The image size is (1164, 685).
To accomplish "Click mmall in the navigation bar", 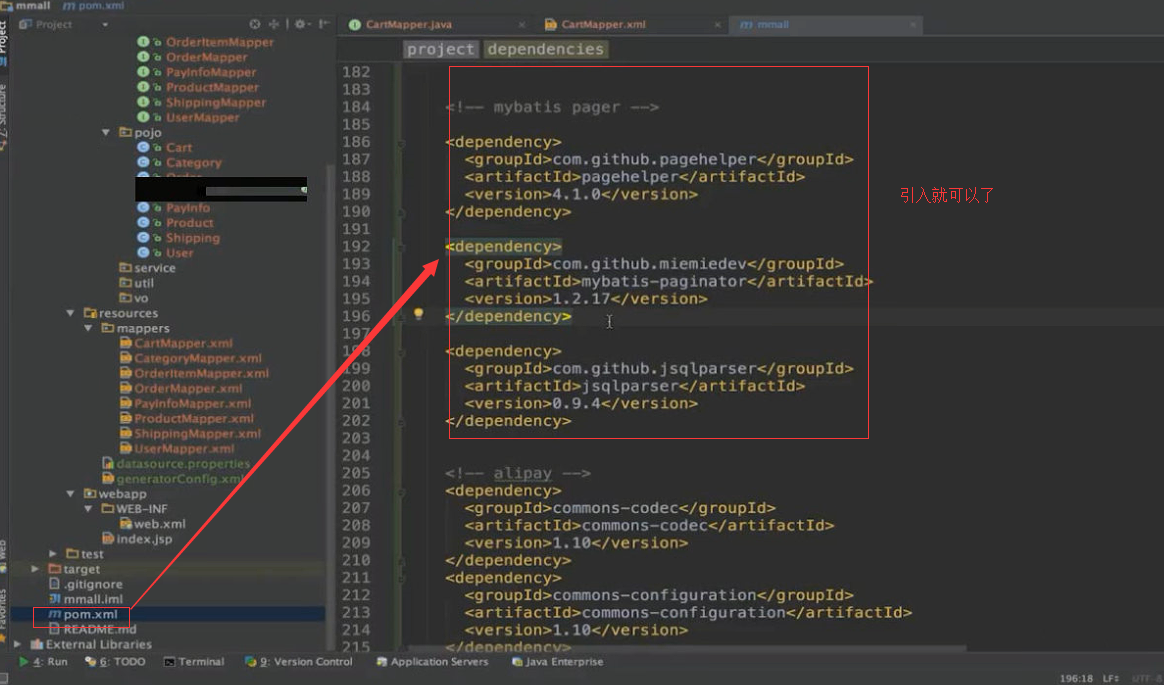I will [27, 5].
